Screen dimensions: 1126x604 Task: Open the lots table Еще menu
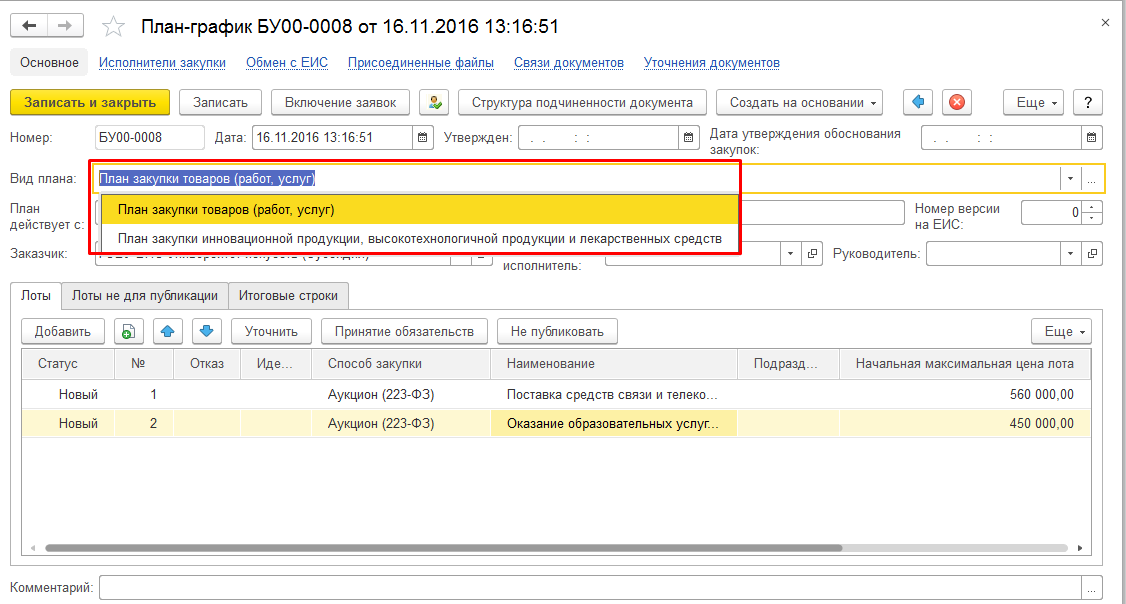[x=1061, y=331]
